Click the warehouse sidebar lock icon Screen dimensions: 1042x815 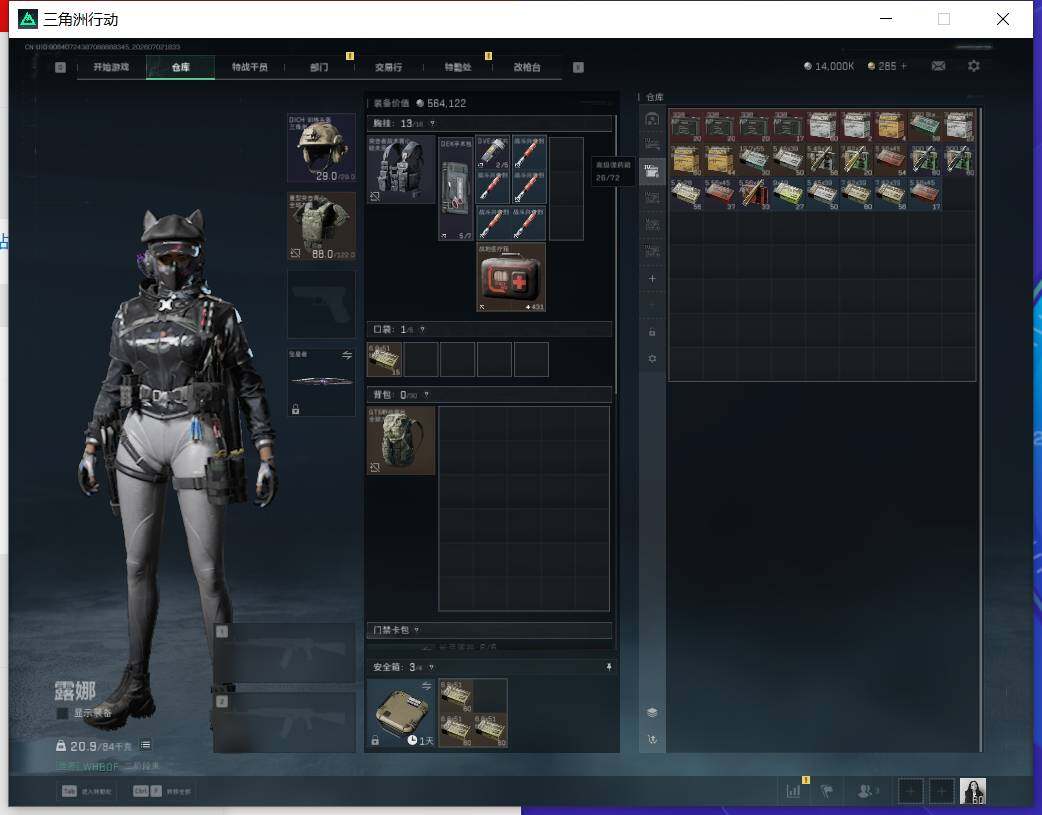[653, 332]
